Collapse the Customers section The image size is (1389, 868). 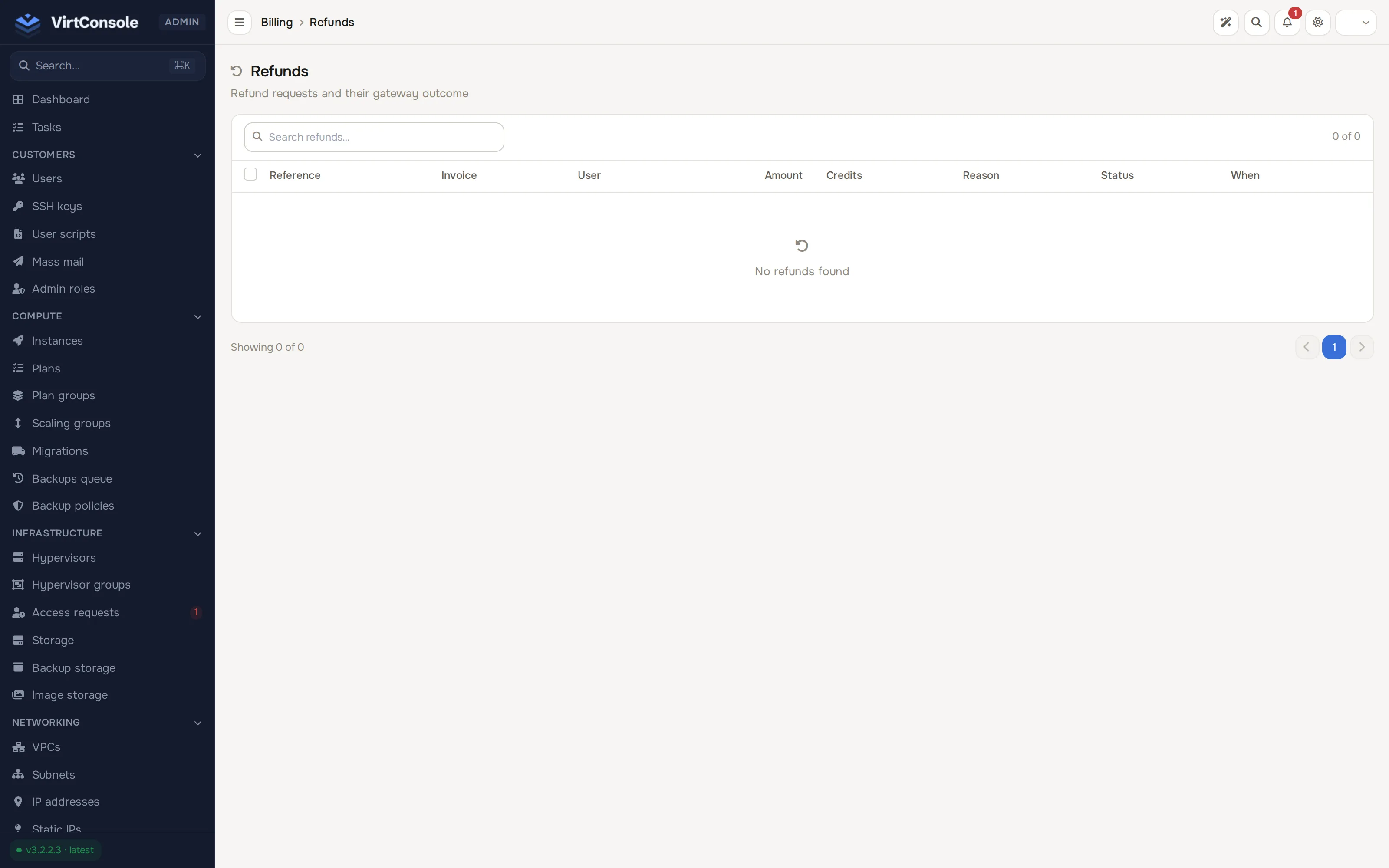[197, 155]
